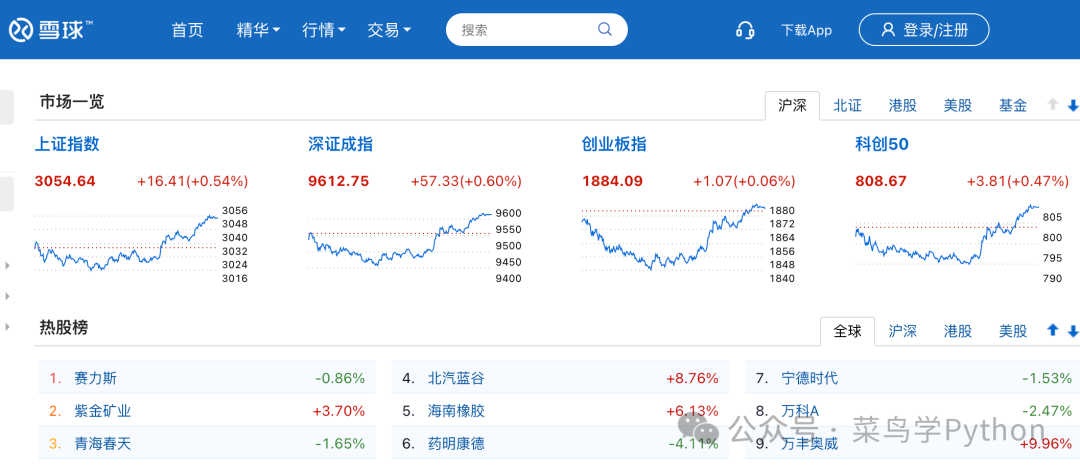Expand the 精华 dropdown menu
Viewport: 1080px width, 473px height.
(x=258, y=30)
